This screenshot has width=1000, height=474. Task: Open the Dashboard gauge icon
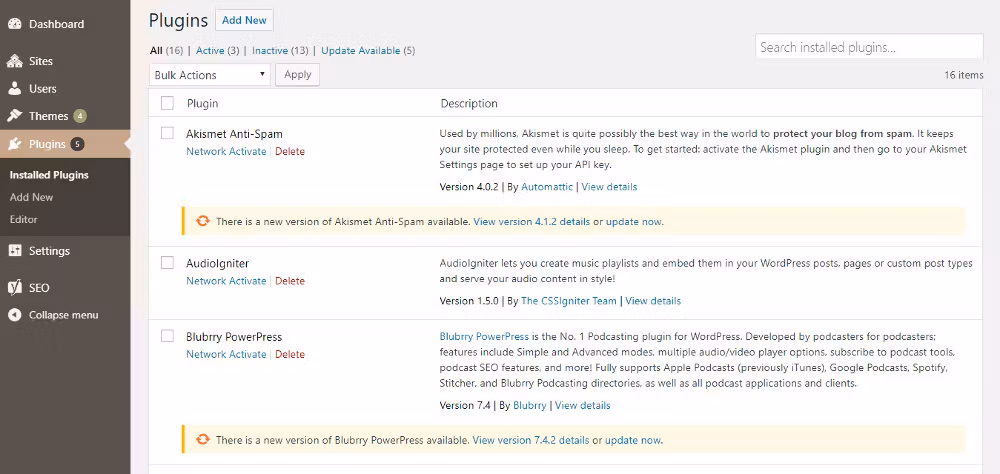[x=15, y=24]
